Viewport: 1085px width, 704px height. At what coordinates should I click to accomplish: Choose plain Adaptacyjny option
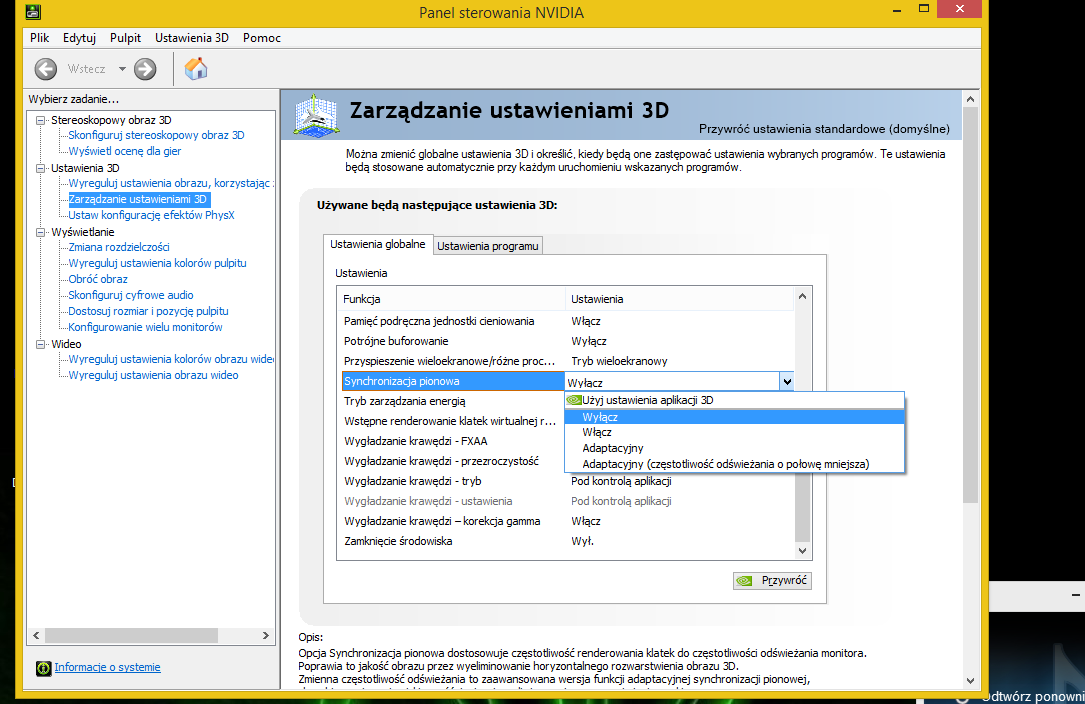tap(734, 448)
